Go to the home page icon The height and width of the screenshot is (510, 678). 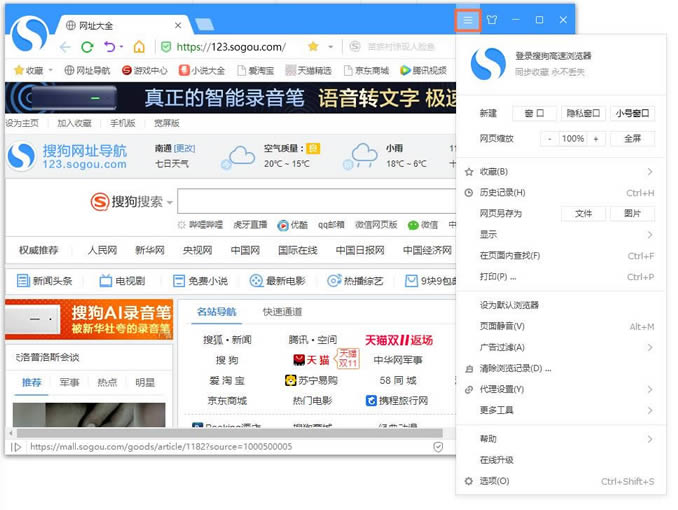point(139,47)
